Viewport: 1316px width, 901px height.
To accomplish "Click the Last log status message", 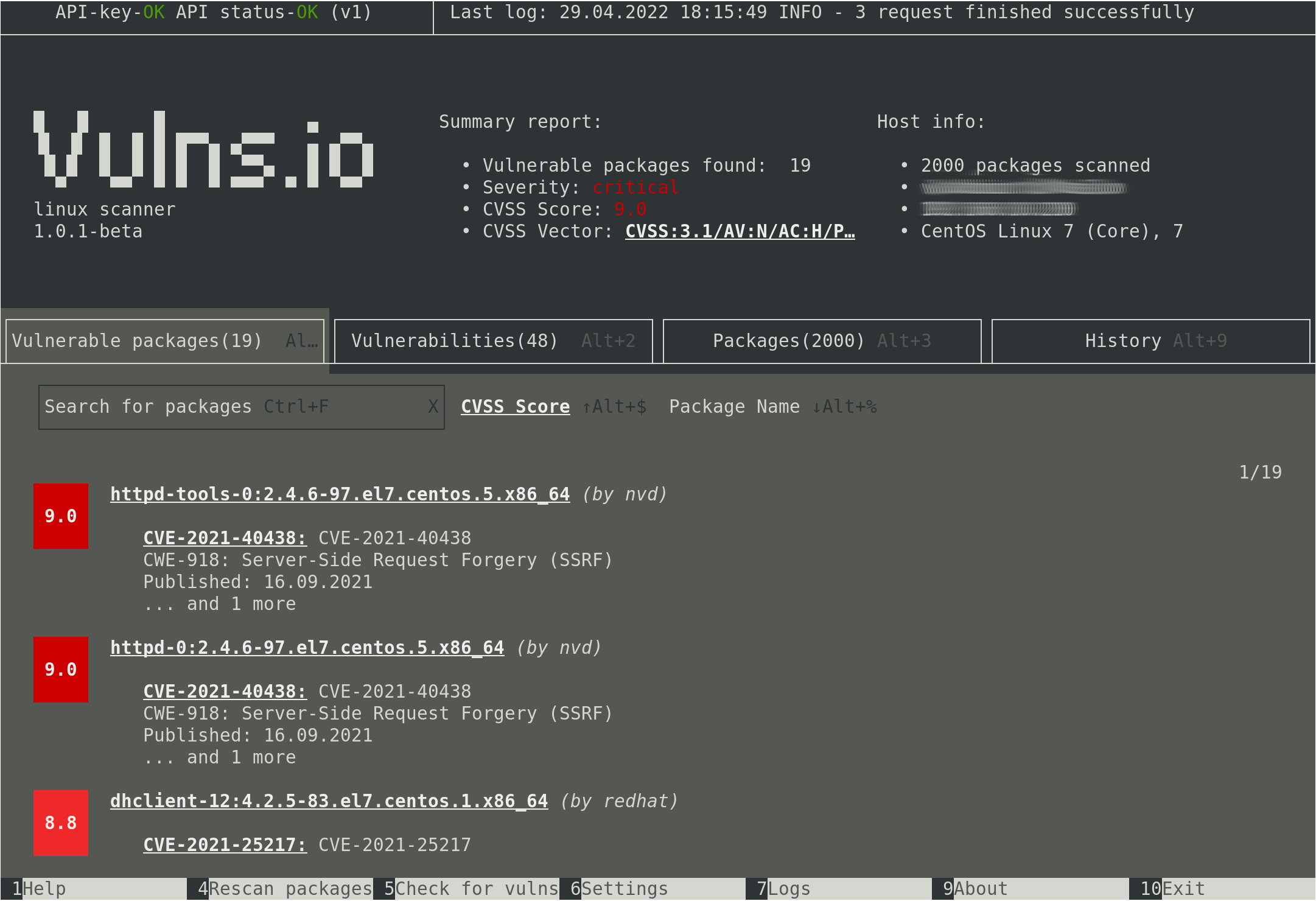I will click(822, 12).
